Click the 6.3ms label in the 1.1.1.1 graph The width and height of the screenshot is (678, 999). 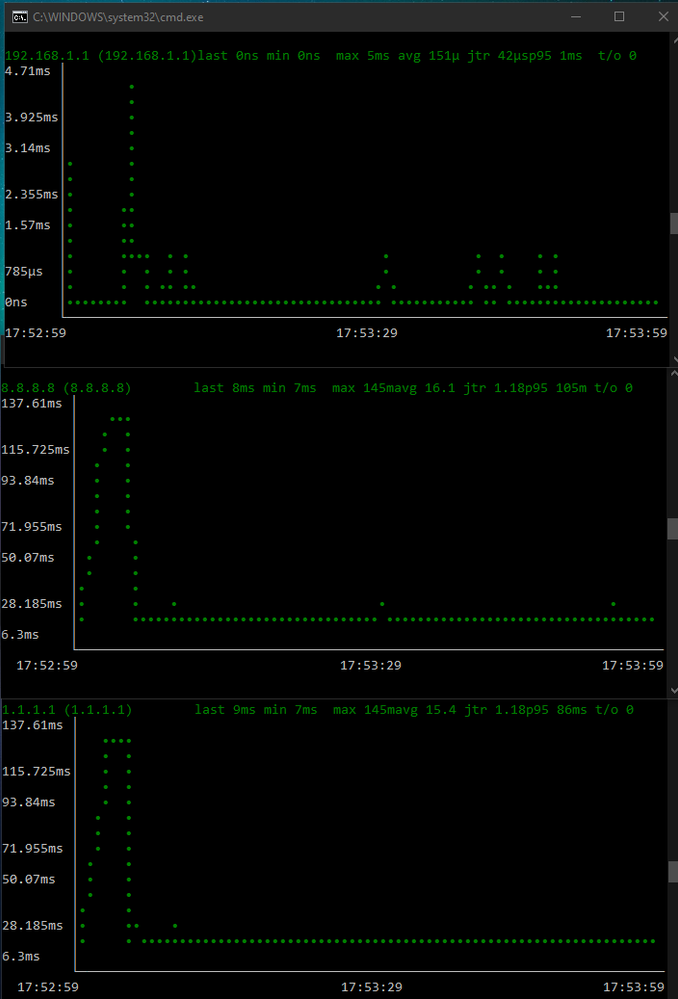(21, 956)
